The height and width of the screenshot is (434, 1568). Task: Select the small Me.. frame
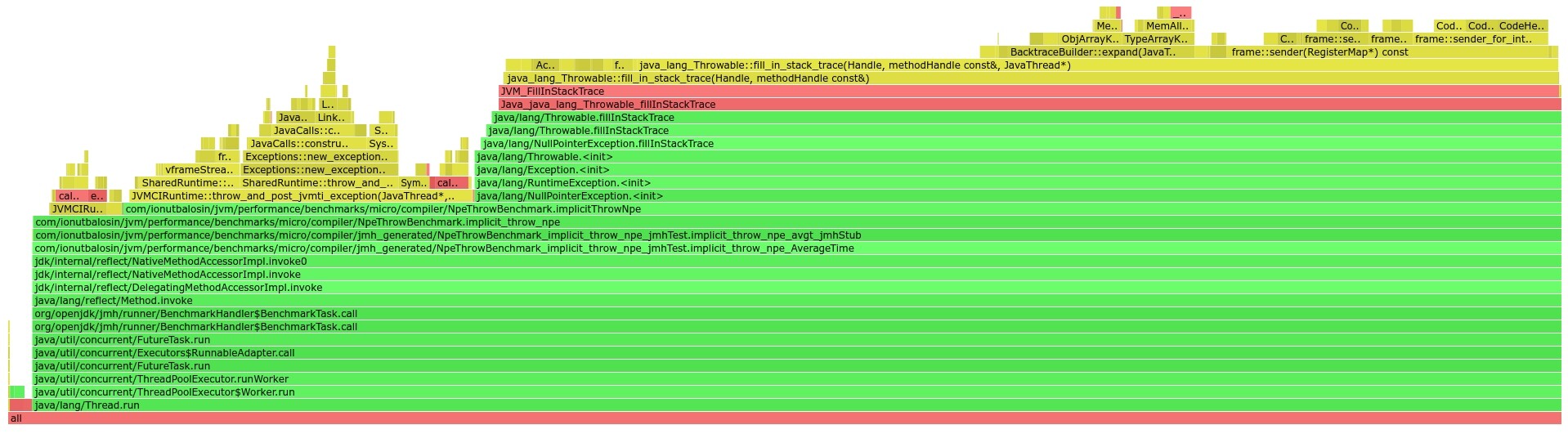tap(1107, 26)
